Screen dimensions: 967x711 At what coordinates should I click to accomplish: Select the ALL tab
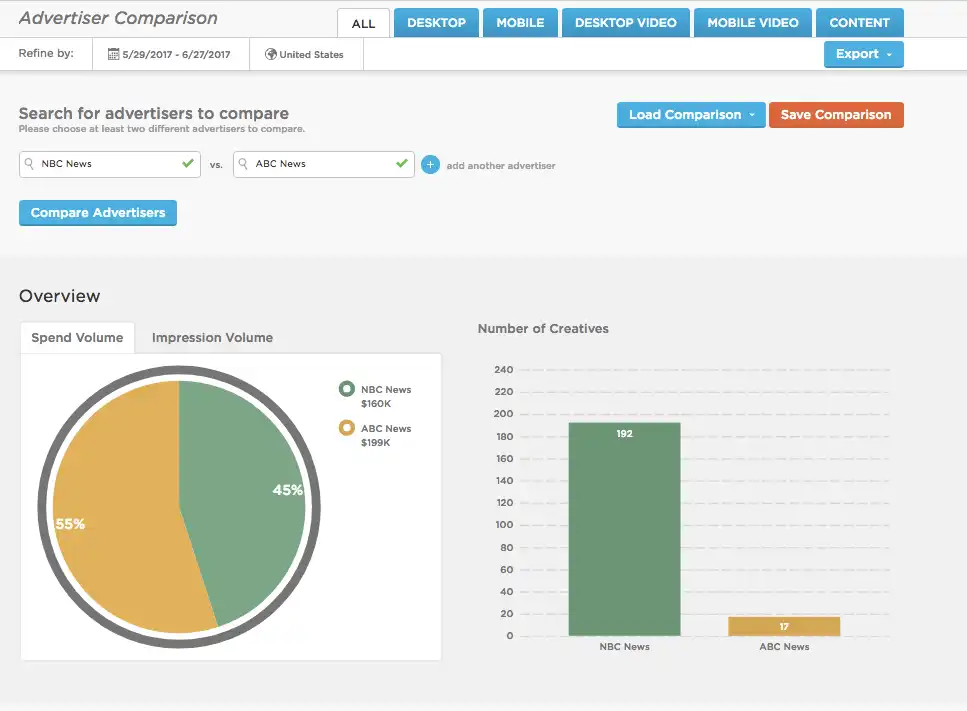tap(363, 21)
